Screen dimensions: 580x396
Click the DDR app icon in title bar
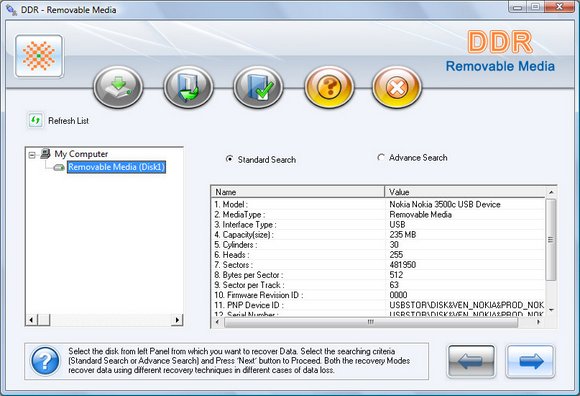coord(11,9)
